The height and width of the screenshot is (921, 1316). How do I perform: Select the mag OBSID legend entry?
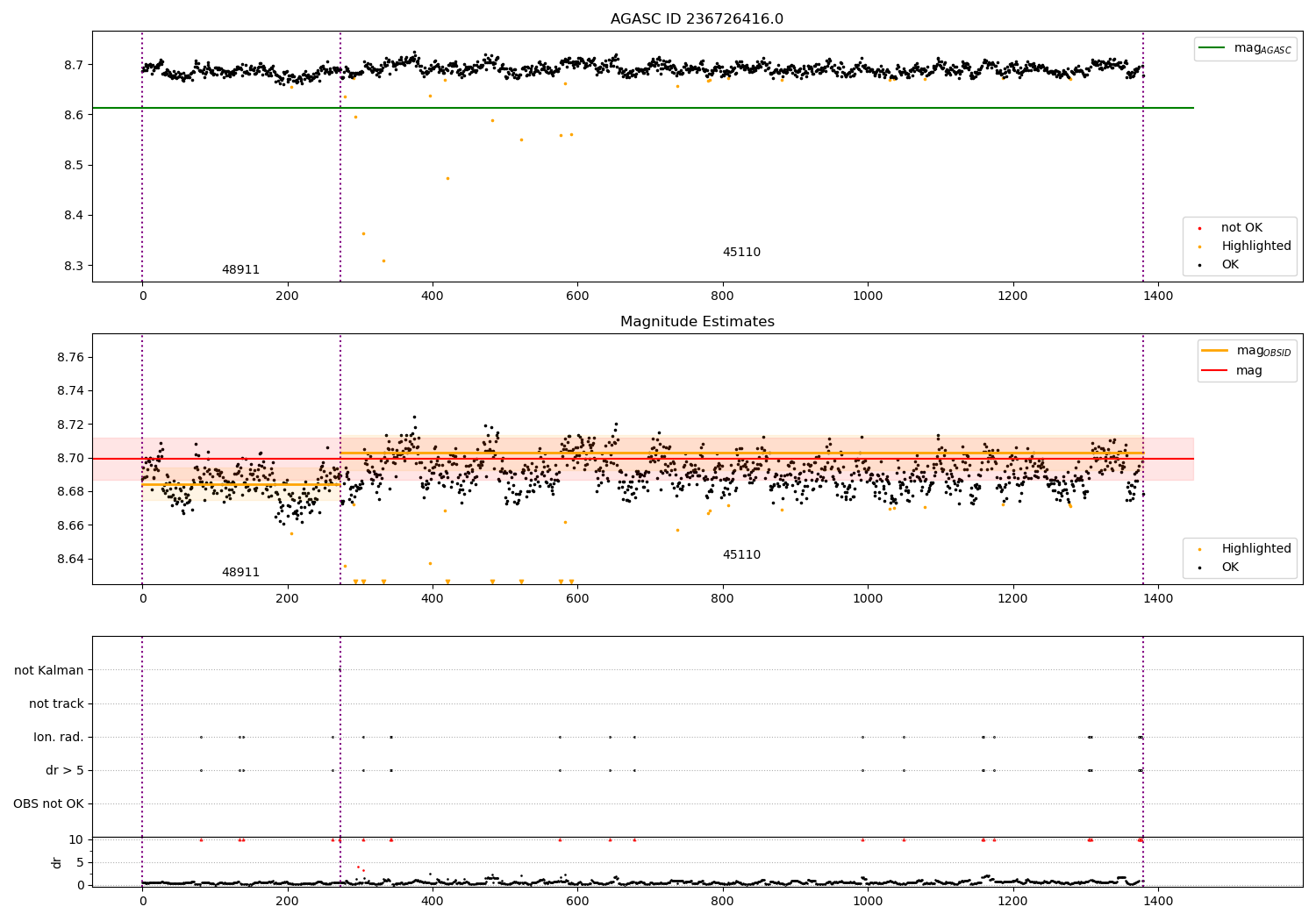(x=1247, y=351)
